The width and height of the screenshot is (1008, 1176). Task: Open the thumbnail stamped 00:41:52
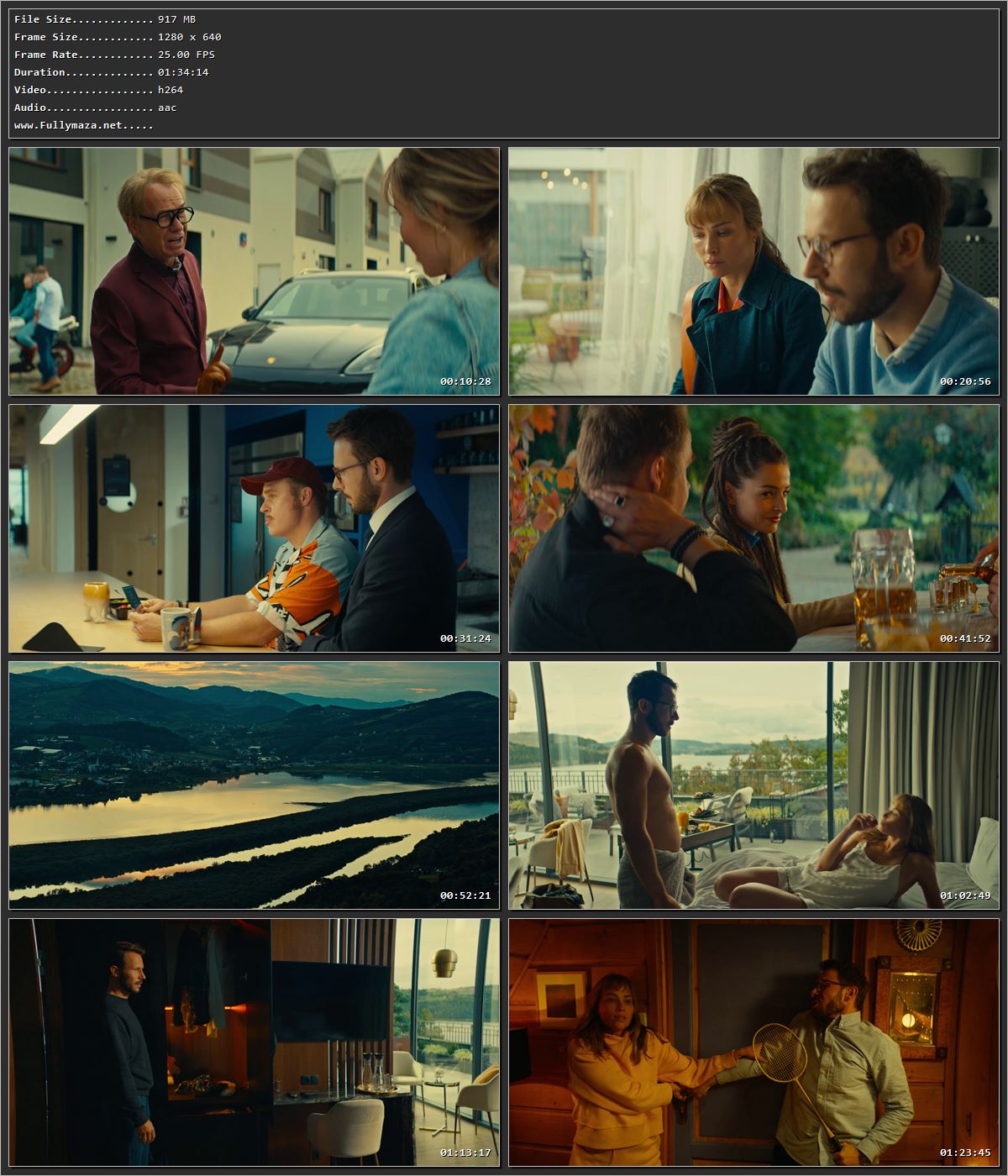pos(753,528)
